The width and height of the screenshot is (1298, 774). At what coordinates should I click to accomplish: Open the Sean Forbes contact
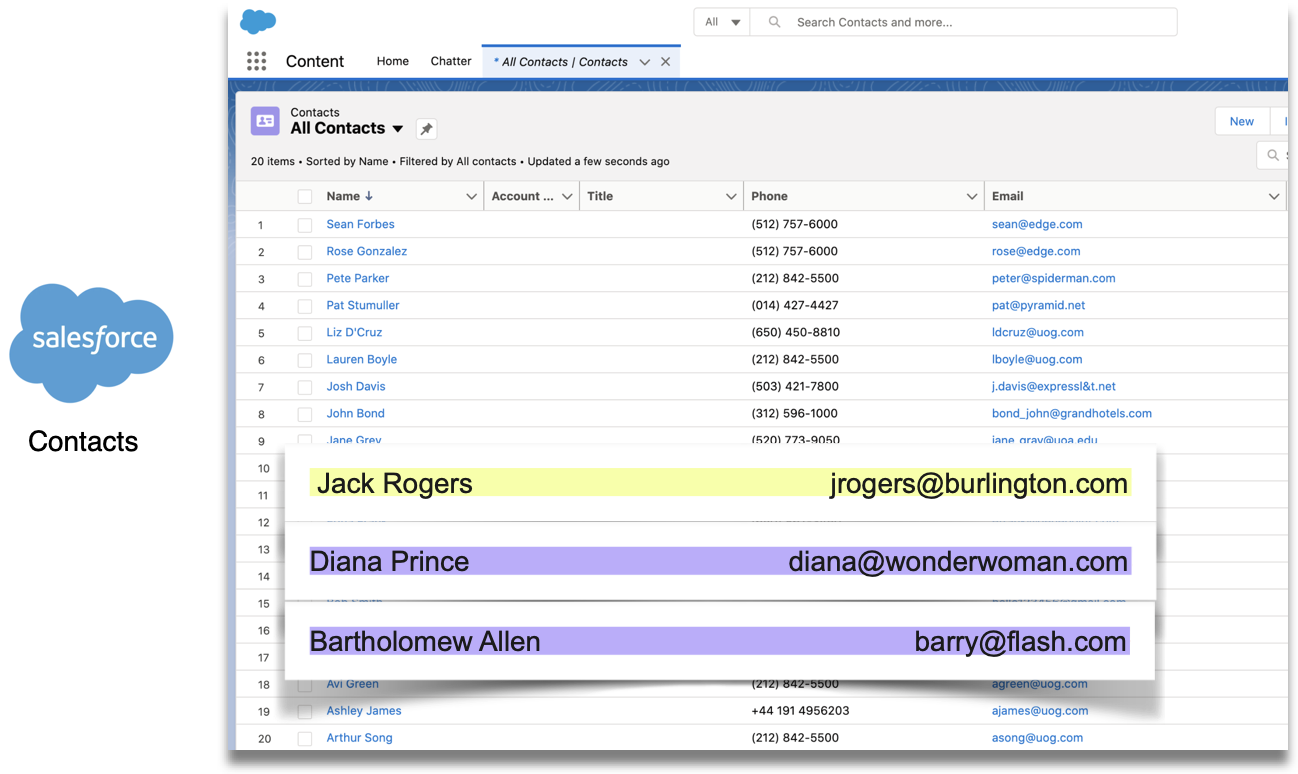360,224
